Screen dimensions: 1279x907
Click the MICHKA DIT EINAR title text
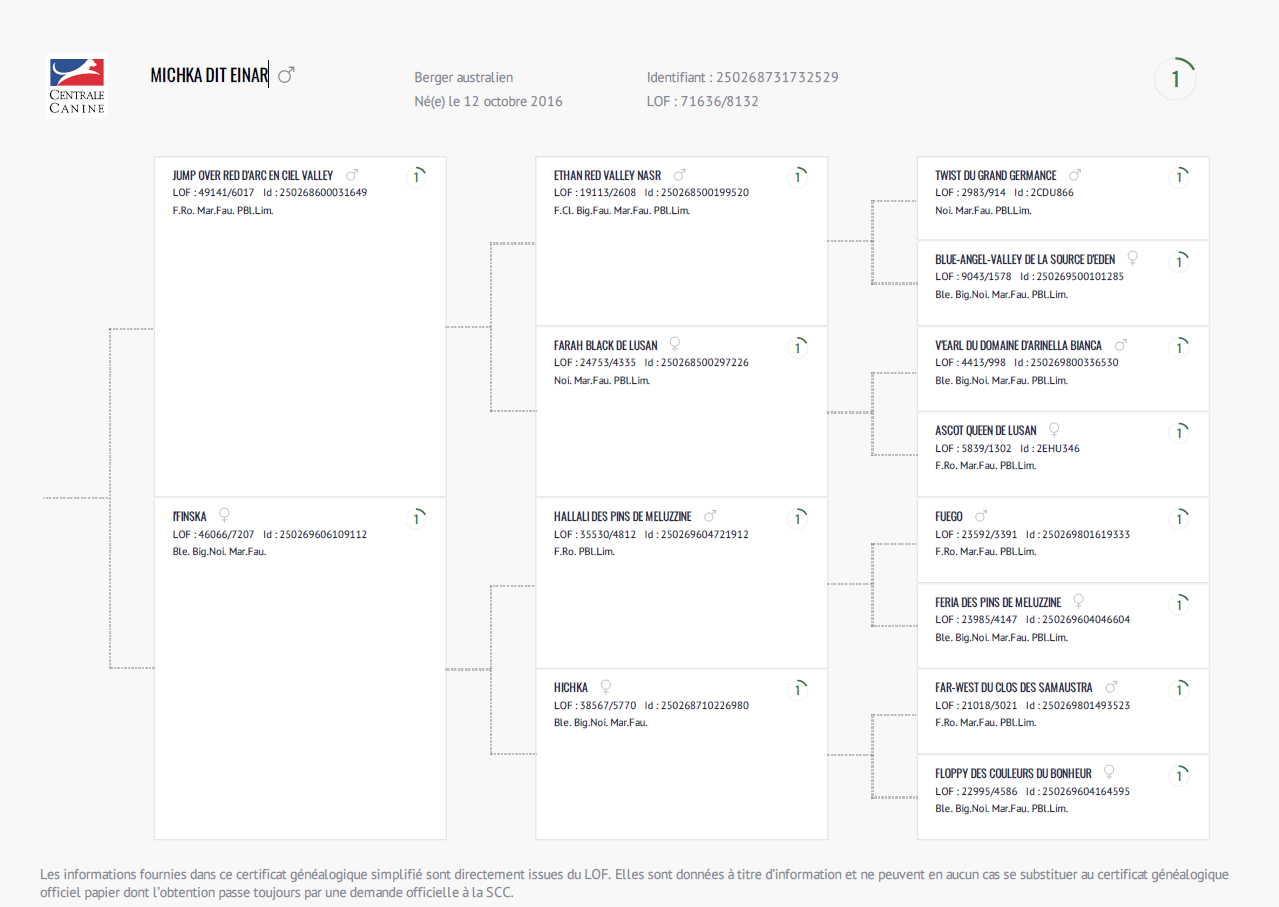[x=209, y=76]
